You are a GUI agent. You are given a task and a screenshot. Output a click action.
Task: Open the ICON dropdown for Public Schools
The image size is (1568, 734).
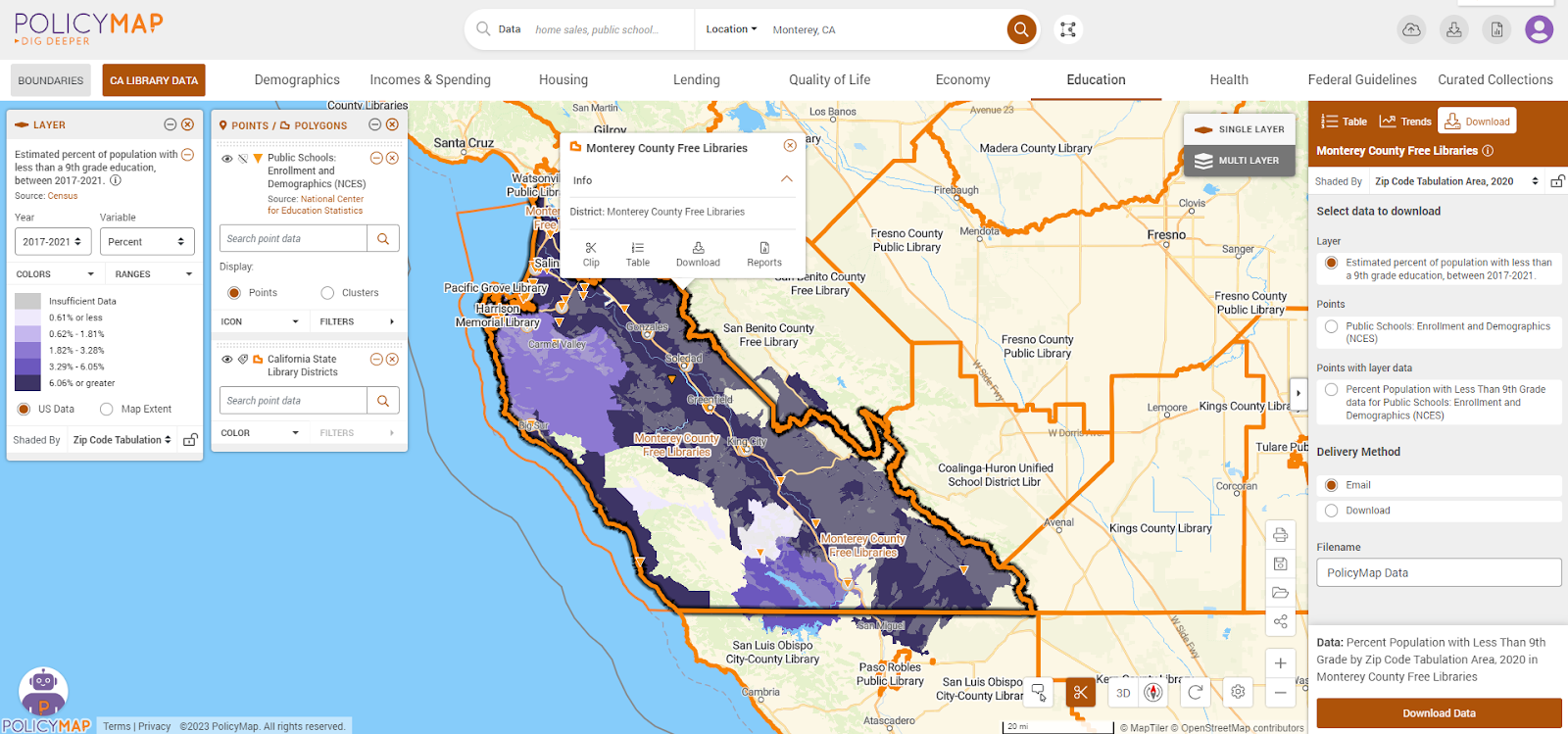tap(260, 321)
